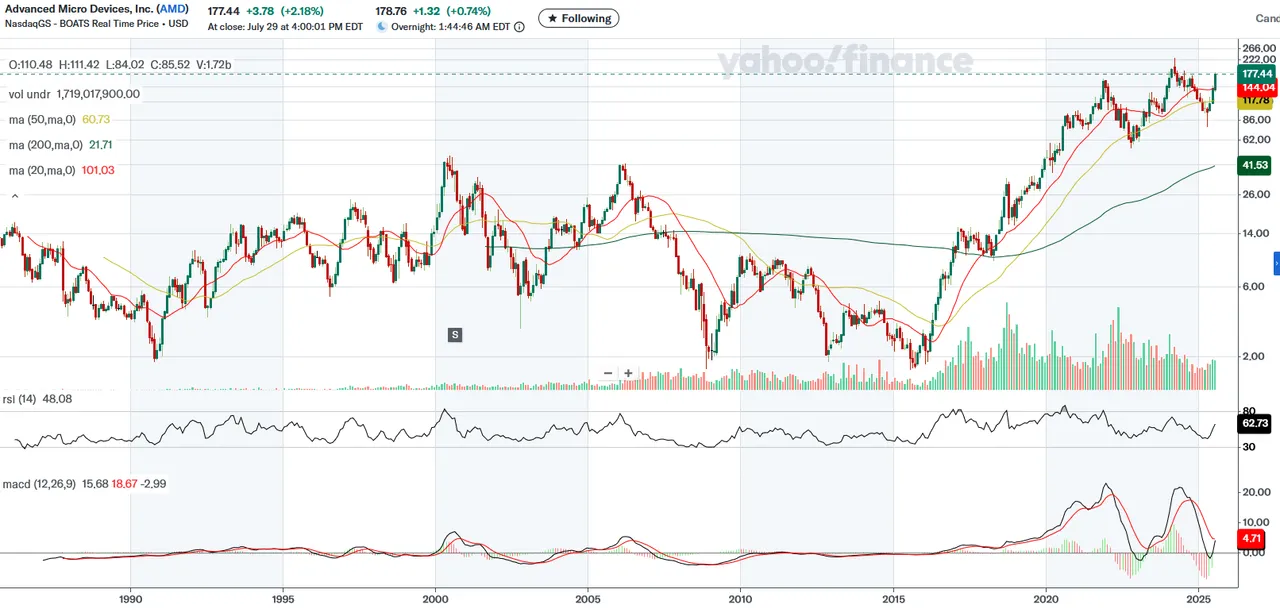Click the 2015 year axis label
This screenshot has width=1280, height=612.
894,598
